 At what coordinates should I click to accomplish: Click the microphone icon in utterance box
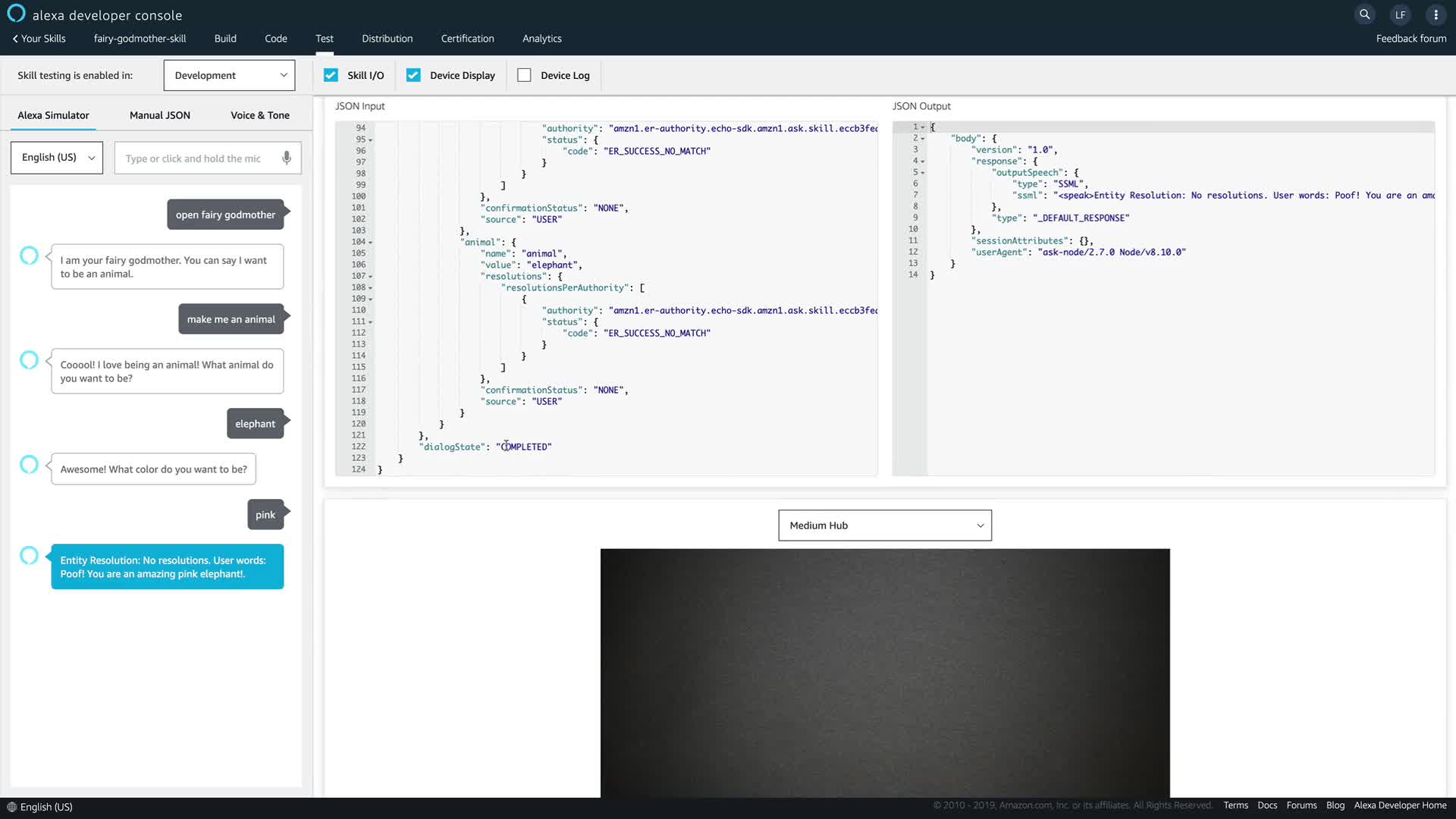[x=287, y=158]
